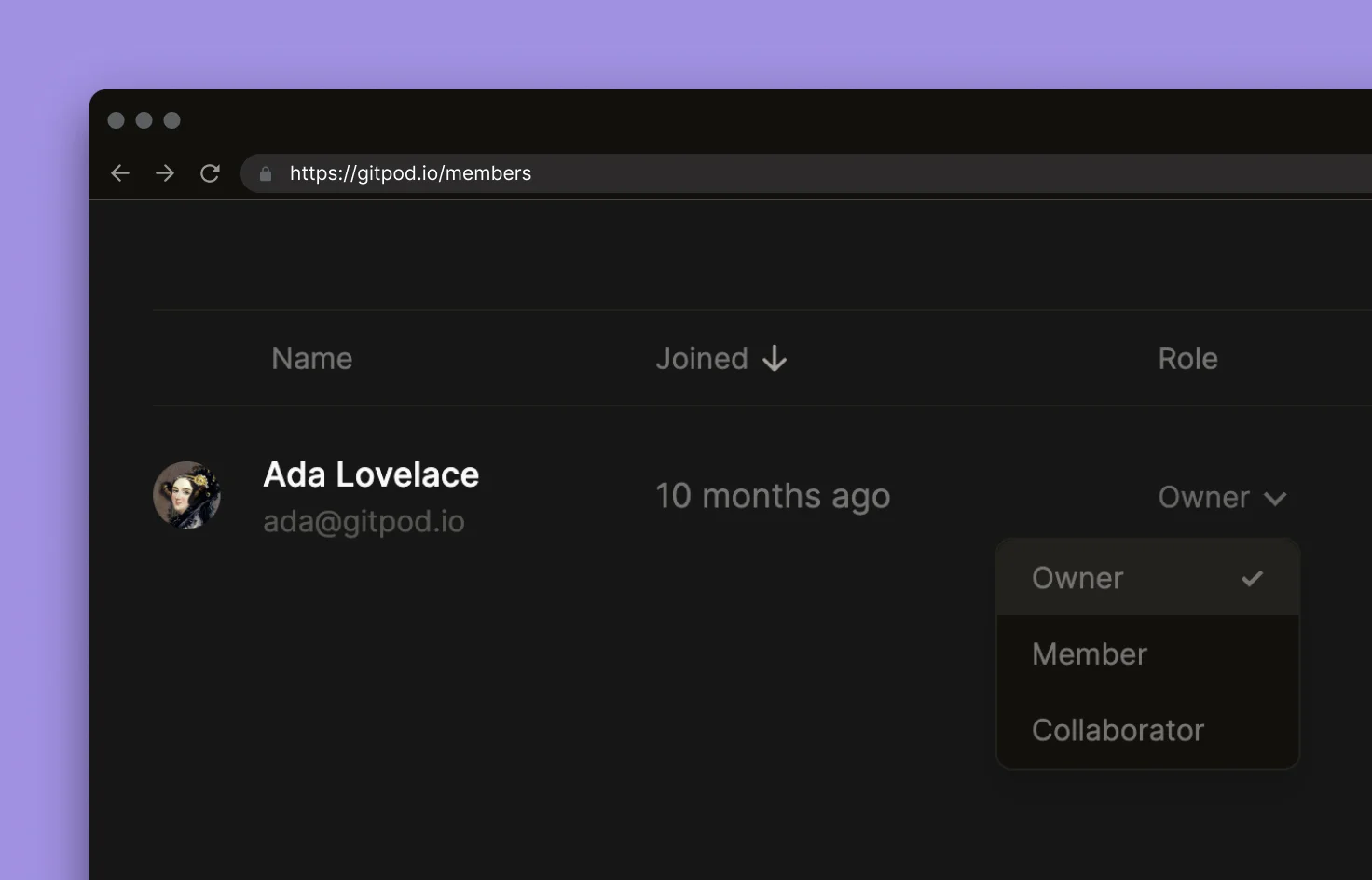The image size is (1372, 880).
Task: Collapse the Owner role dropdown for Ada
Action: coord(1222,498)
